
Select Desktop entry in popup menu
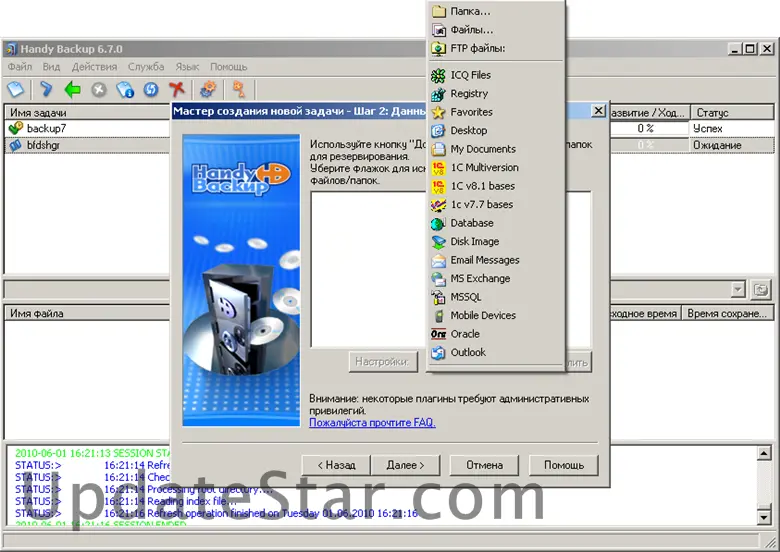[x=496, y=130]
